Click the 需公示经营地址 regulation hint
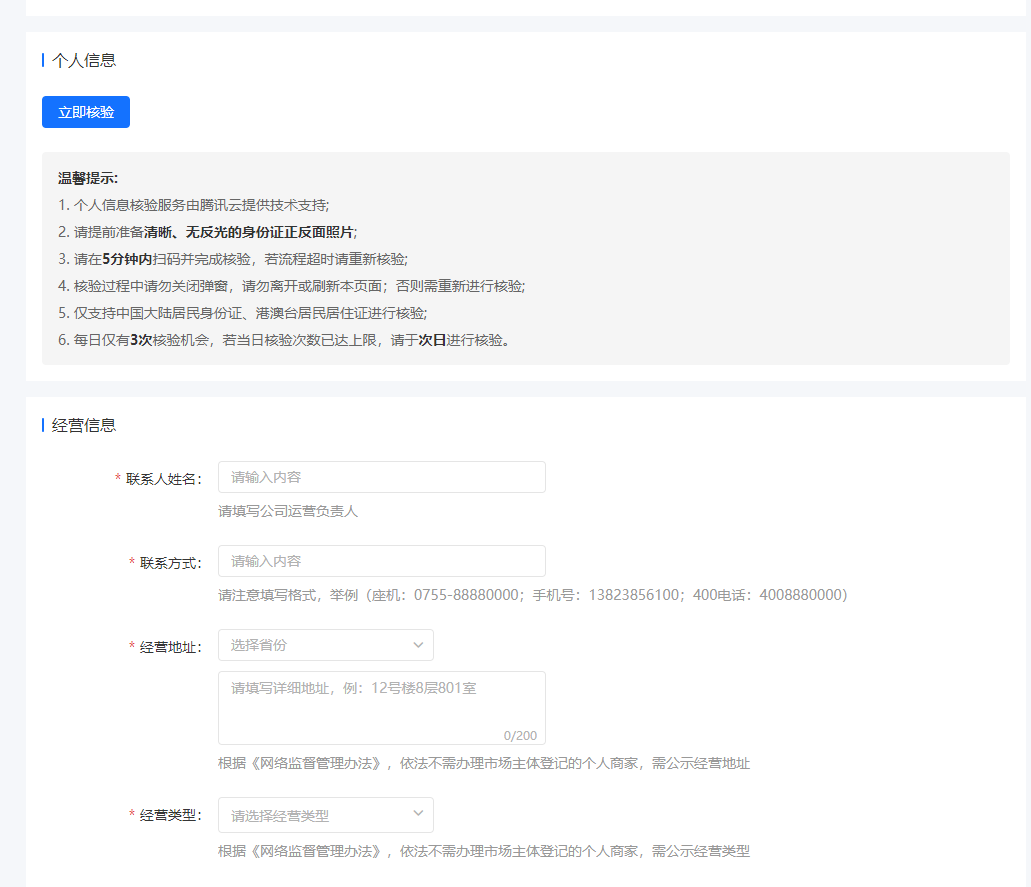Image resolution: width=1031 pixels, height=887 pixels. [x=484, y=763]
